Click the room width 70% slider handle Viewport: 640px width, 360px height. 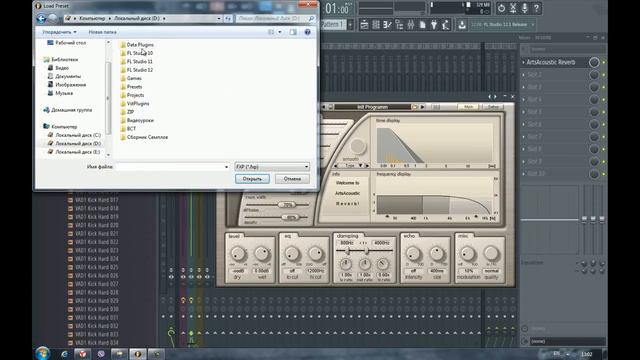point(288,205)
